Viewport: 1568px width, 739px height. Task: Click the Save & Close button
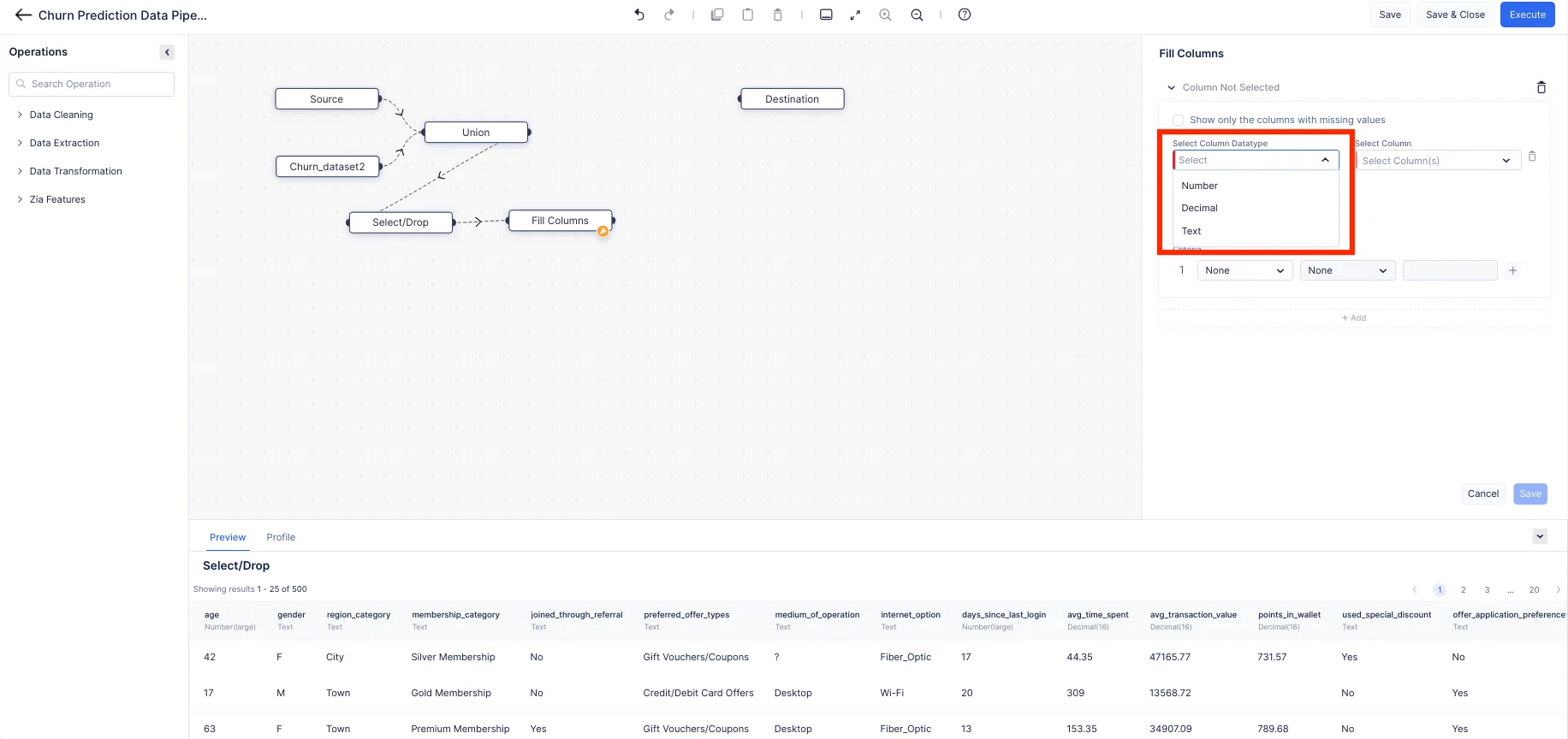click(1455, 15)
